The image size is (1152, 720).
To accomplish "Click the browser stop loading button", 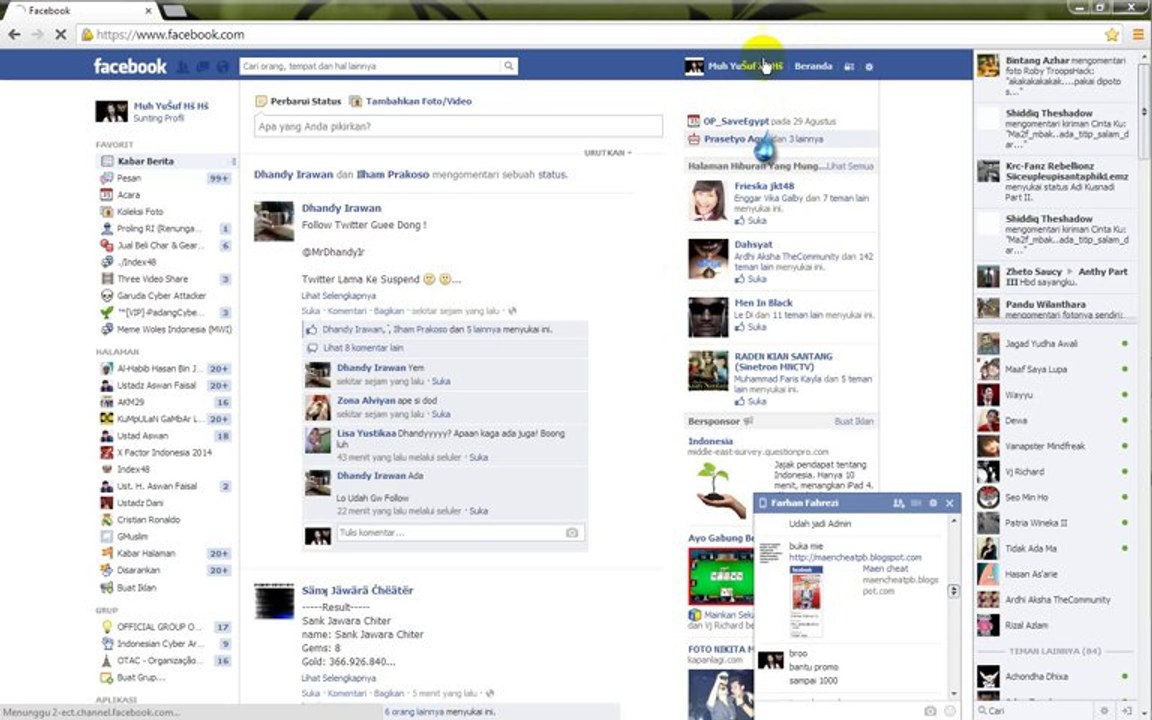I will click(61, 35).
